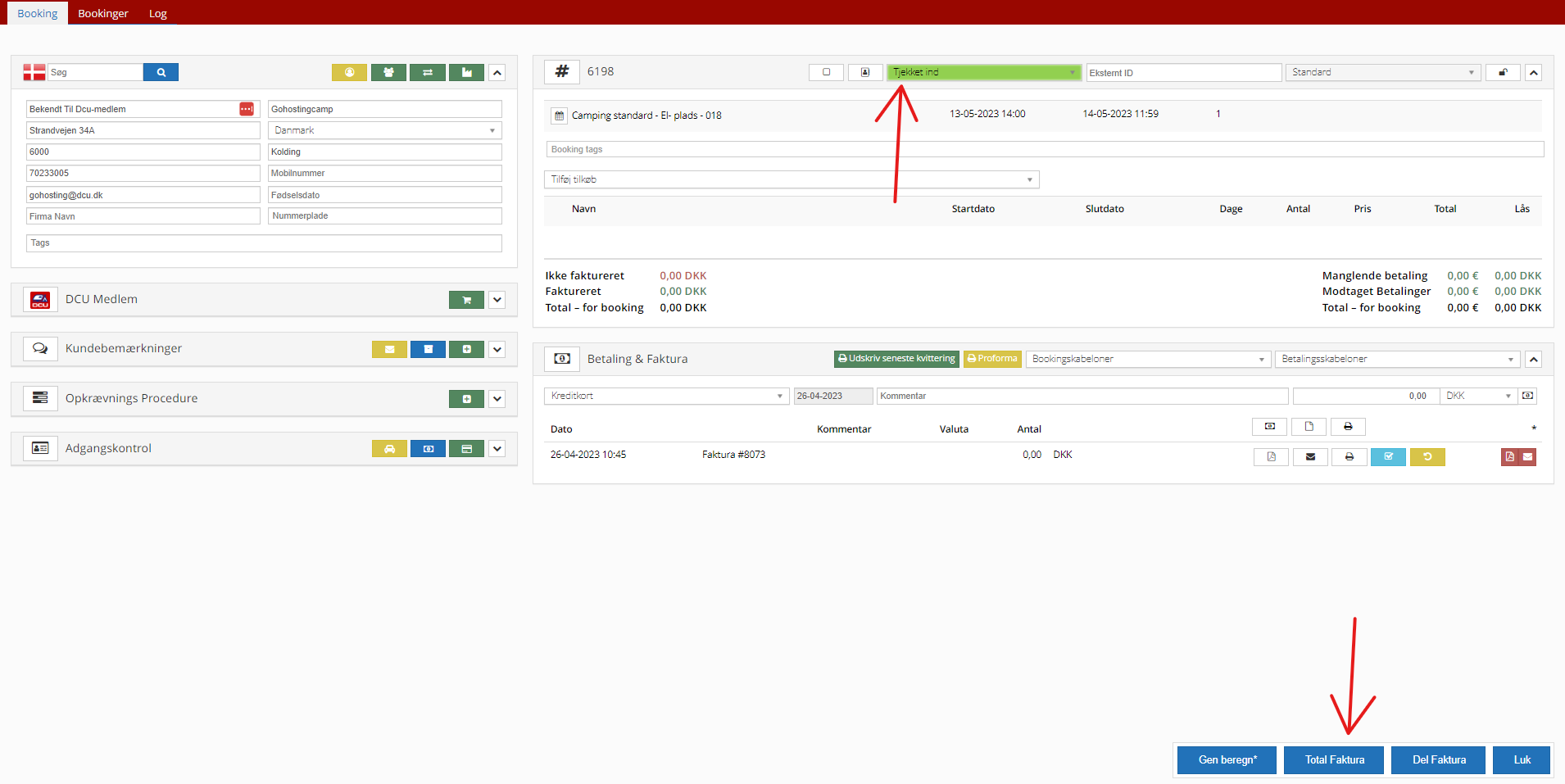The height and width of the screenshot is (784, 1565).
Task: Click the blue search magnifier button
Action: [x=161, y=72]
